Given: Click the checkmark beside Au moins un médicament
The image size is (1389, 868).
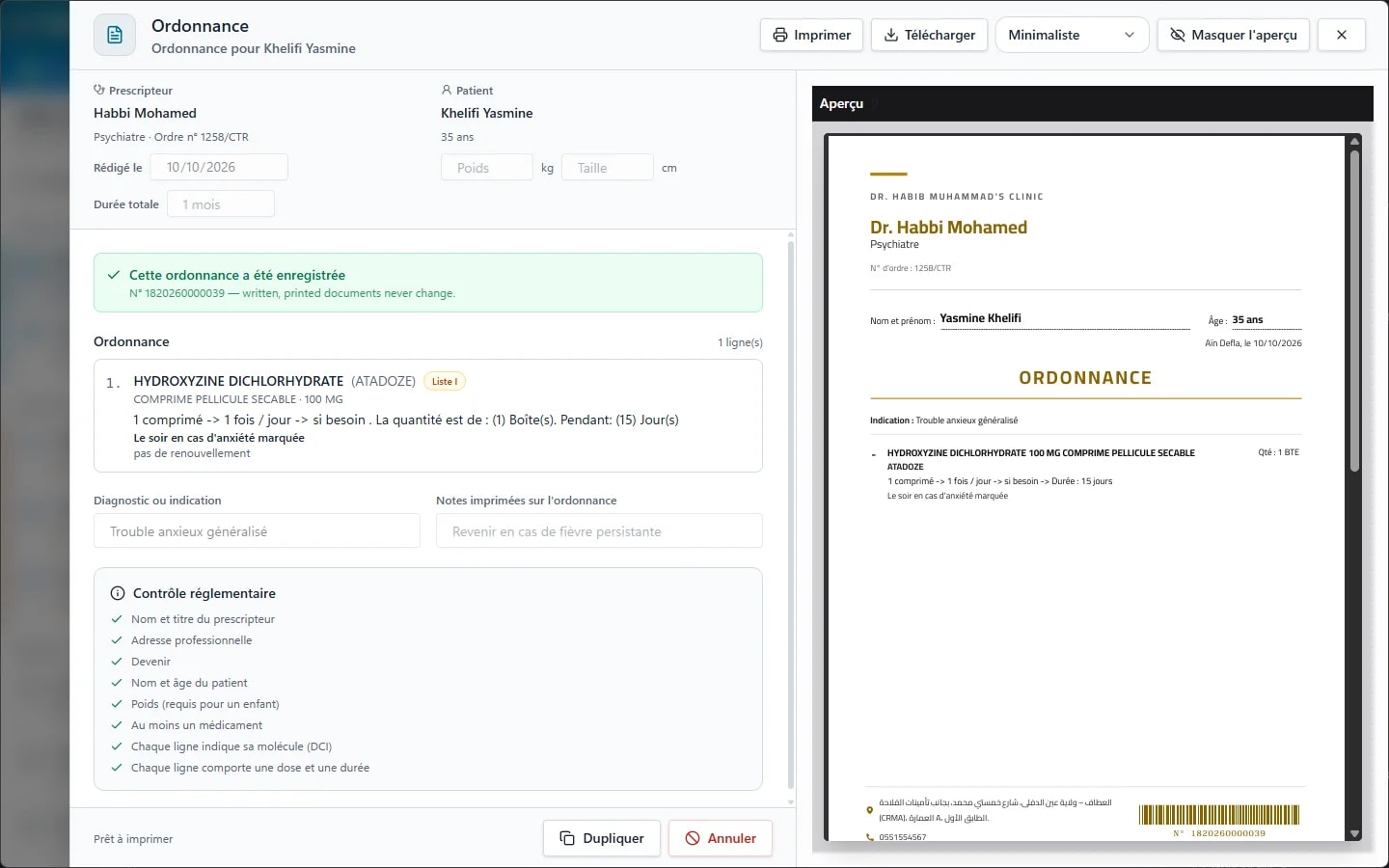Looking at the screenshot, I should (117, 725).
